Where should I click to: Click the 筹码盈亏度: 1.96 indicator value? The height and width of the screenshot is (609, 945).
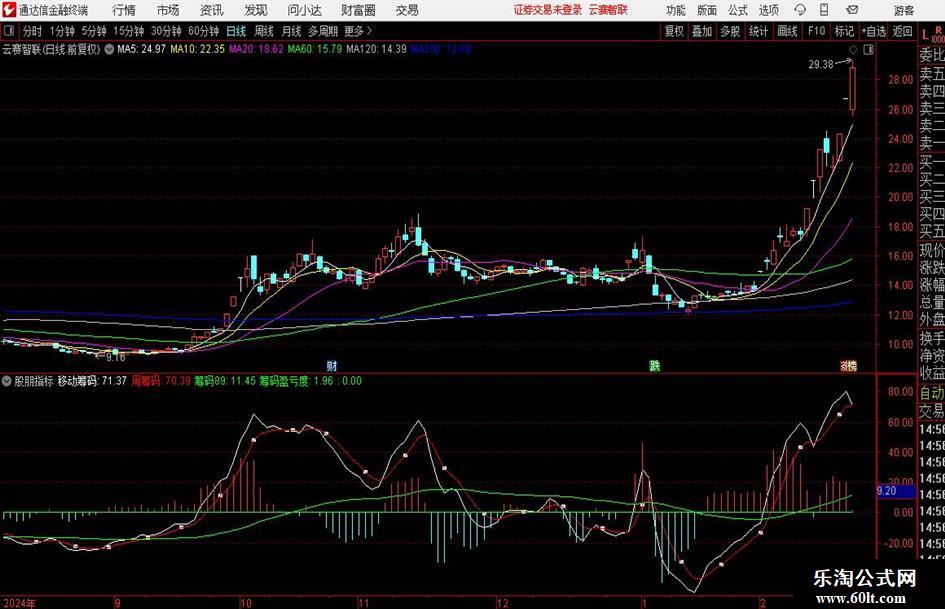click(x=296, y=380)
